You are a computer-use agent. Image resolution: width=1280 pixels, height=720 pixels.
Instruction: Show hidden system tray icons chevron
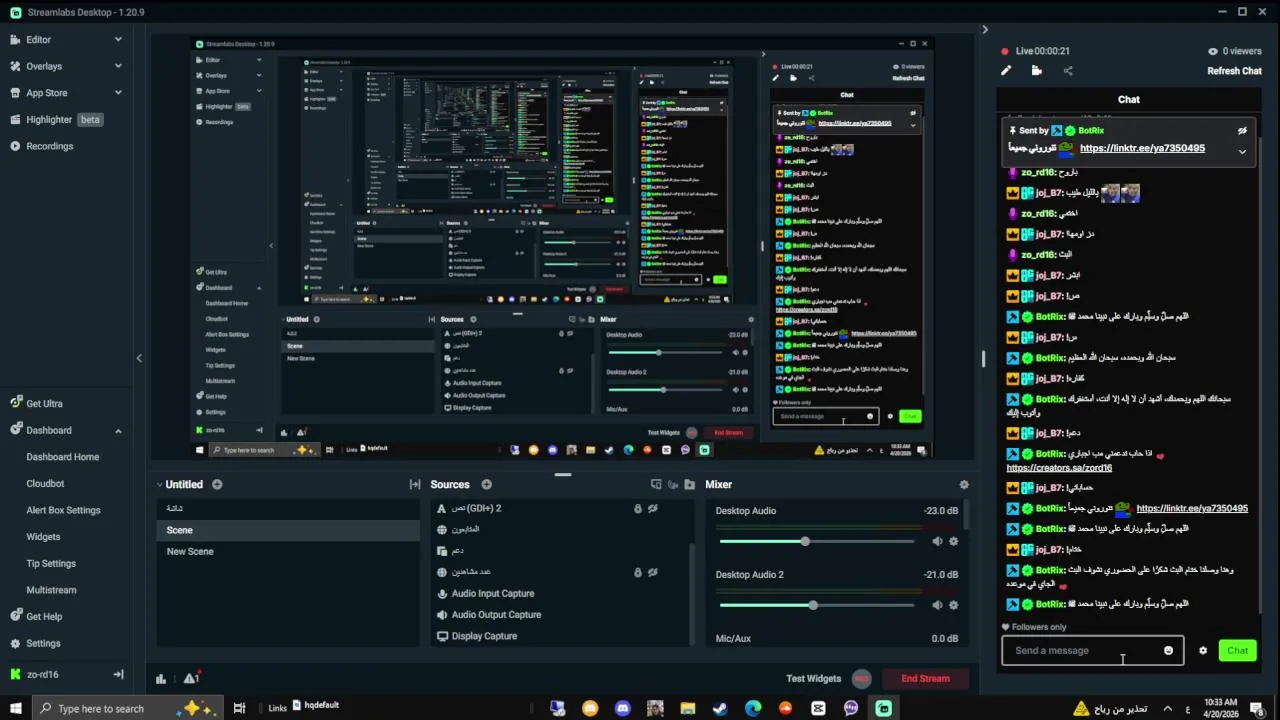pos(1167,709)
